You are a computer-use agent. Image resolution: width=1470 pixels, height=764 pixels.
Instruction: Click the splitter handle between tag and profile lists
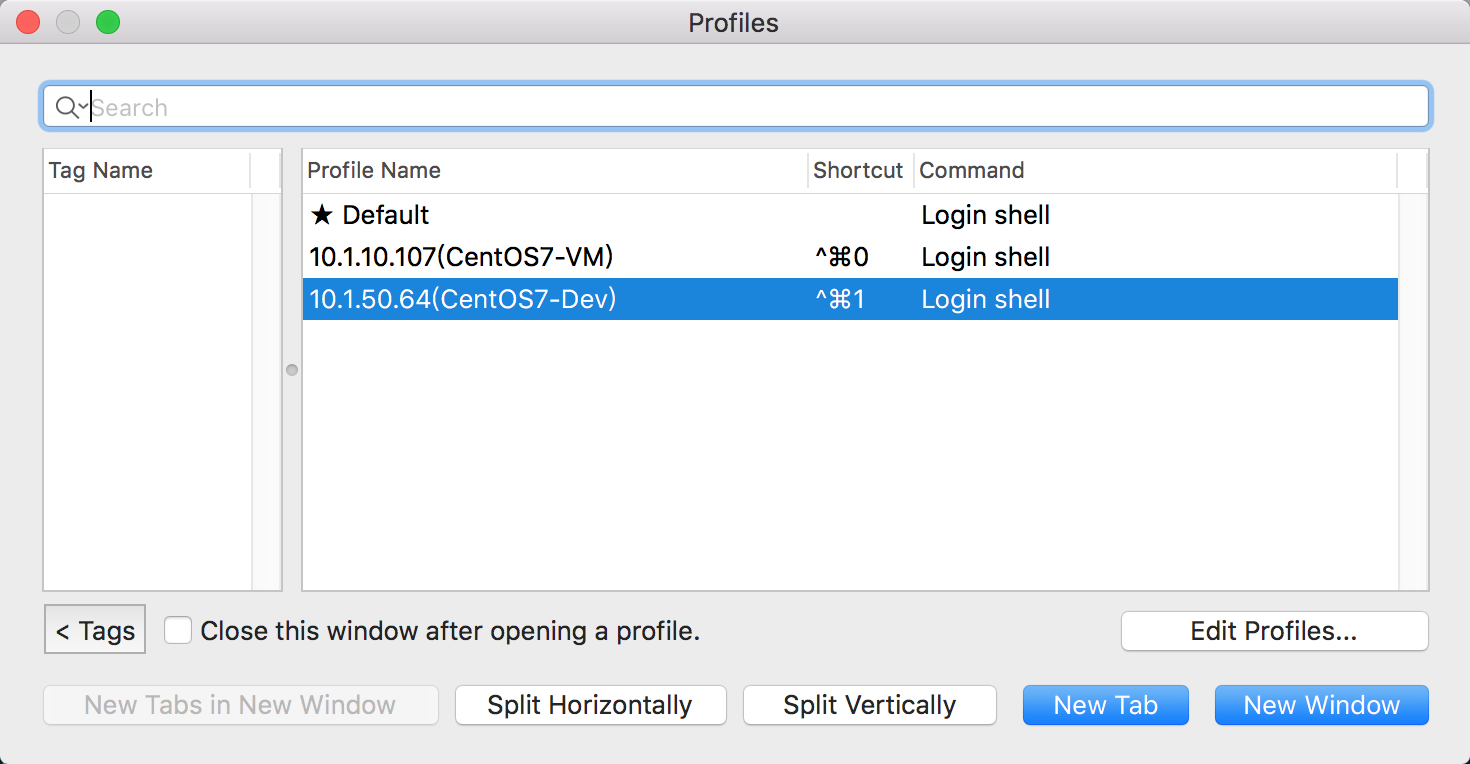pos(292,370)
